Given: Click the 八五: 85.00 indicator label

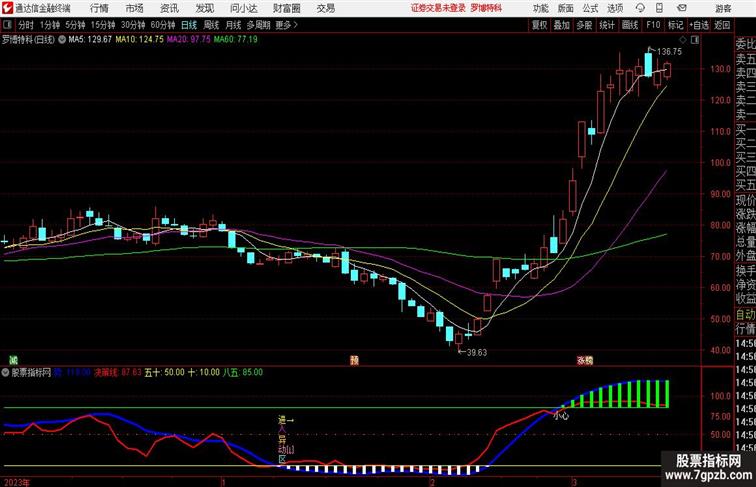Looking at the screenshot, I should tap(243, 372).
